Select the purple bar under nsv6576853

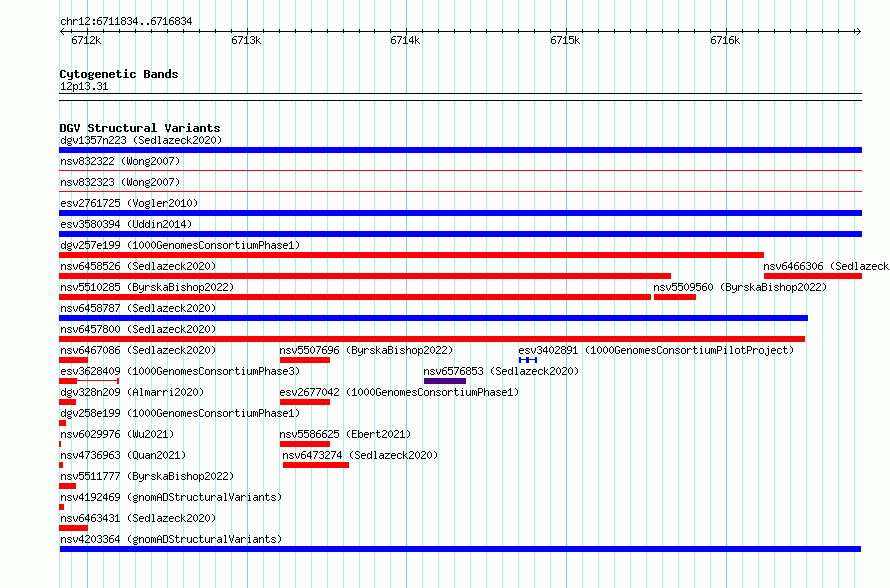[445, 381]
